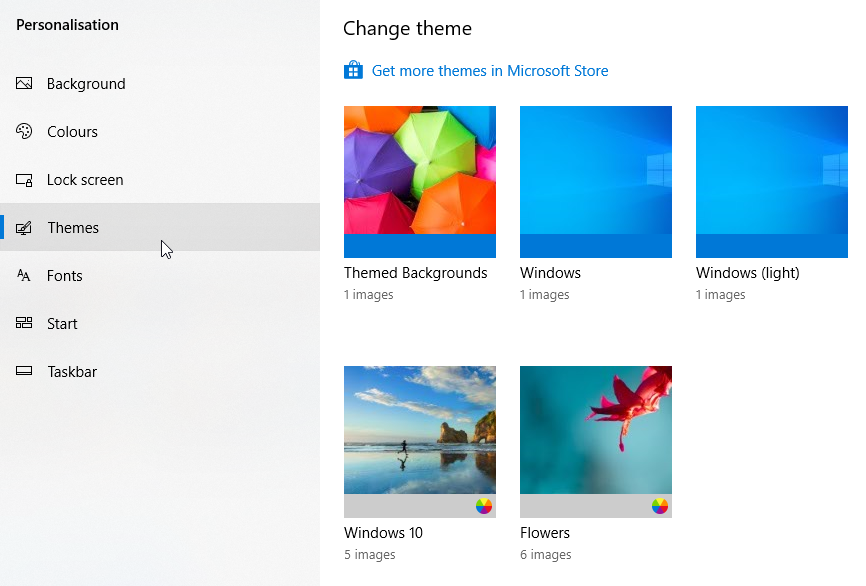This screenshot has height=586, width=866.
Task: Open the Themes section from navigation
Action: pyautogui.click(x=73, y=228)
